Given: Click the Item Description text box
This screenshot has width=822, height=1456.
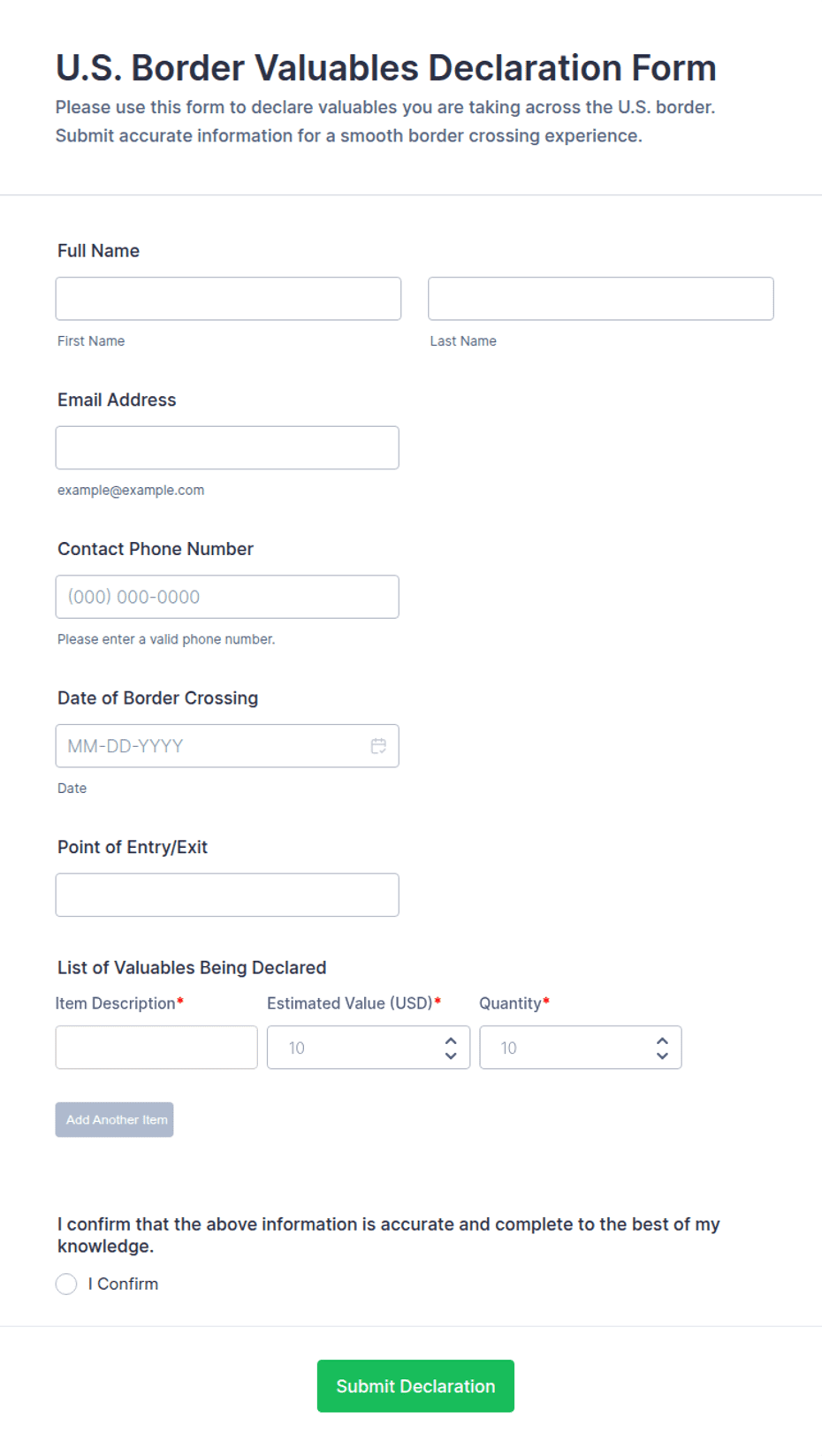Looking at the screenshot, I should [x=156, y=1048].
